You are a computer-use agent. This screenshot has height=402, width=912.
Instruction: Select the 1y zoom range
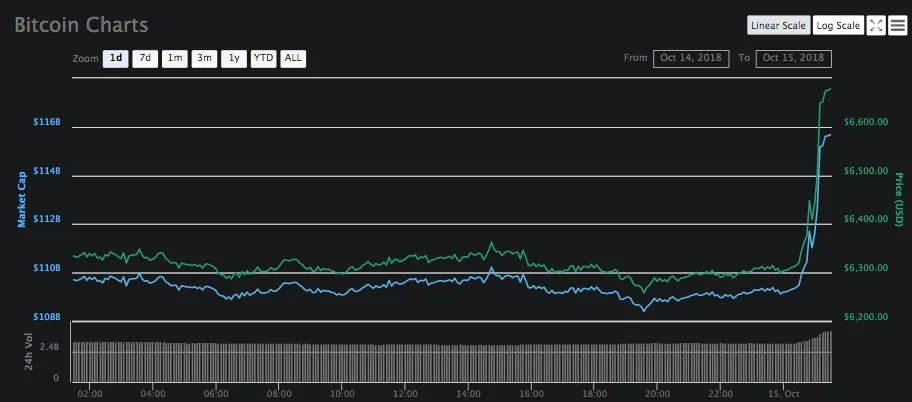pos(234,58)
